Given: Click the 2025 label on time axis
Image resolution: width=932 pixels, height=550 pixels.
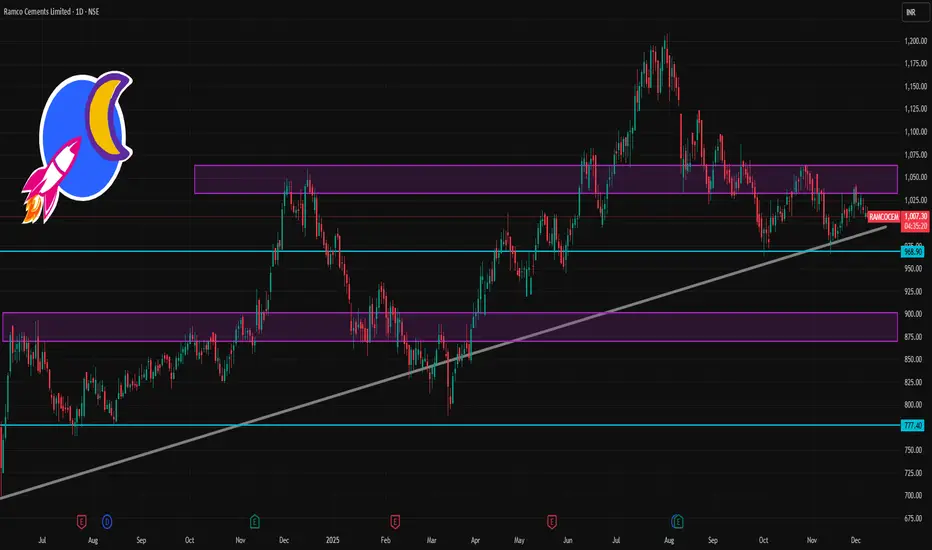Looking at the screenshot, I should [x=333, y=540].
